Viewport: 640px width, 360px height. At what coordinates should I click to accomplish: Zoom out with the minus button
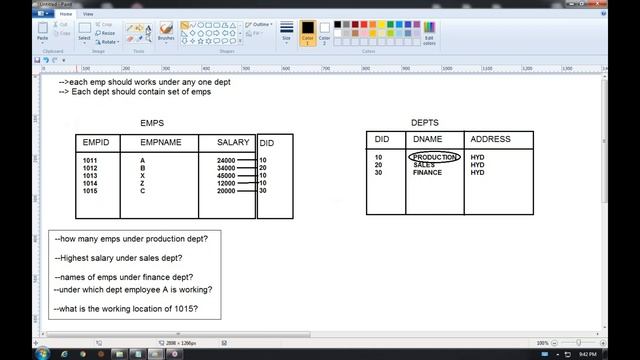554,343
